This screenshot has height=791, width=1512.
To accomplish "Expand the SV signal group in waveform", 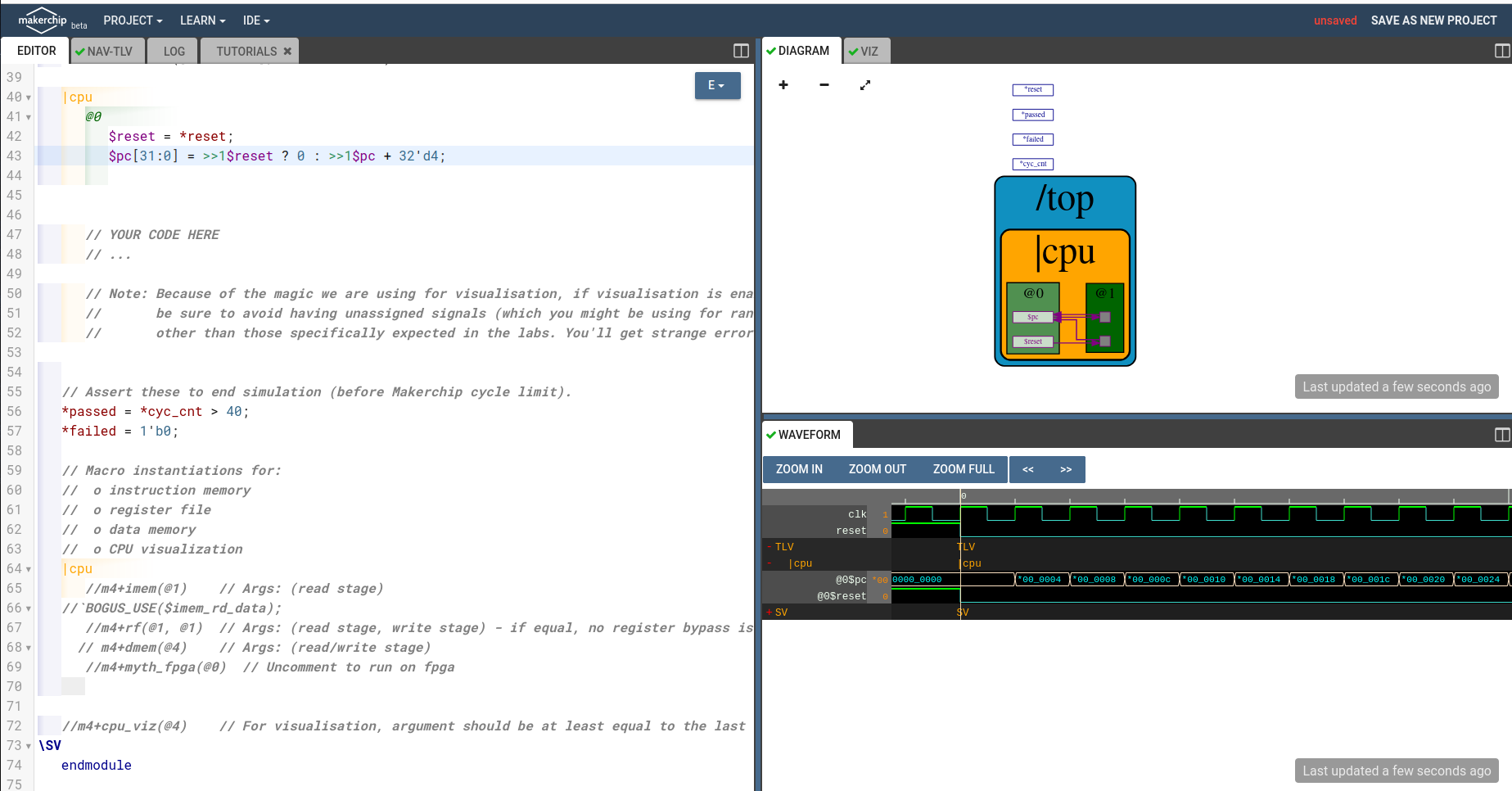I will pos(769,612).
